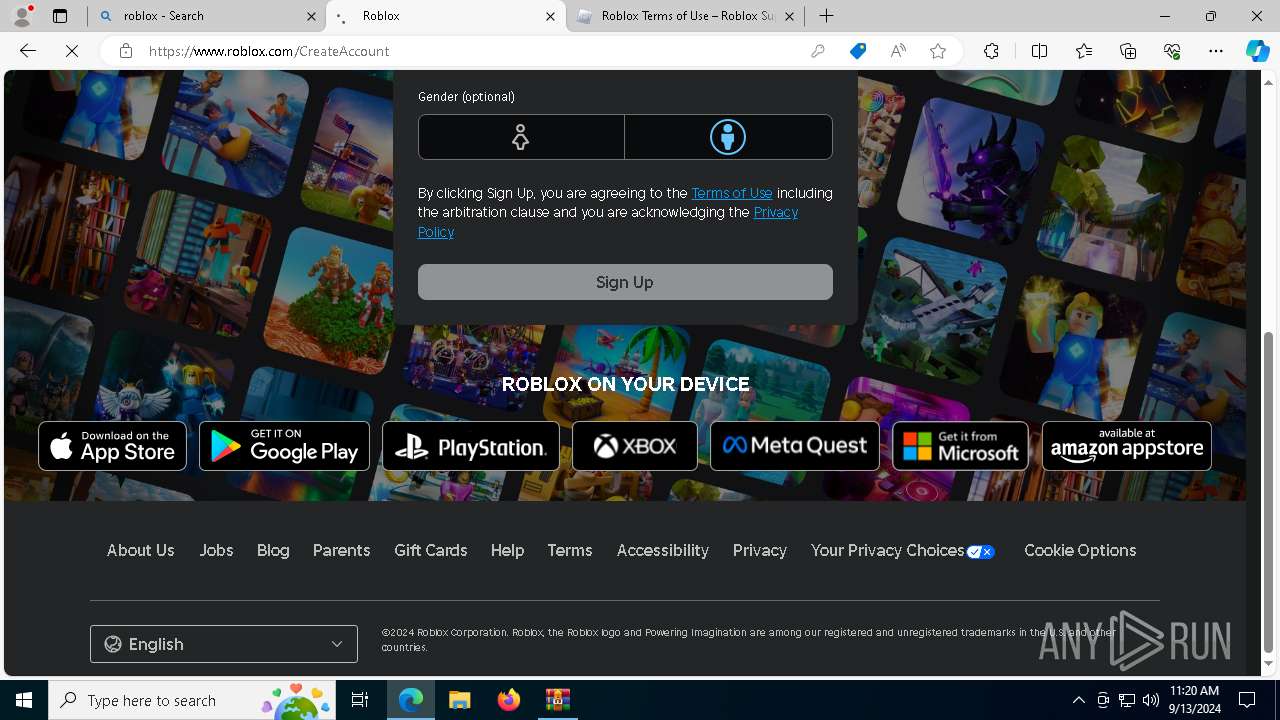1280x720 pixels.
Task: Expand the English language dropdown
Action: click(224, 644)
